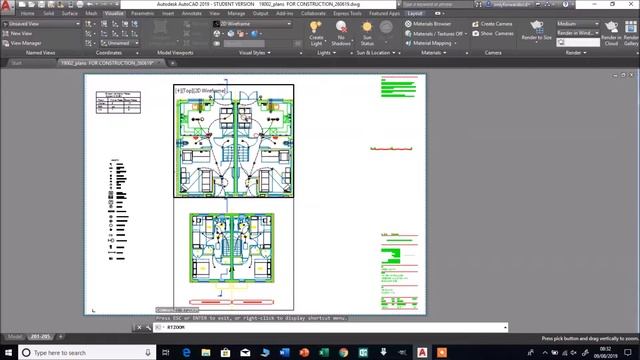
Task: Switch to the Manage ribbon tab
Action: coord(236,13)
